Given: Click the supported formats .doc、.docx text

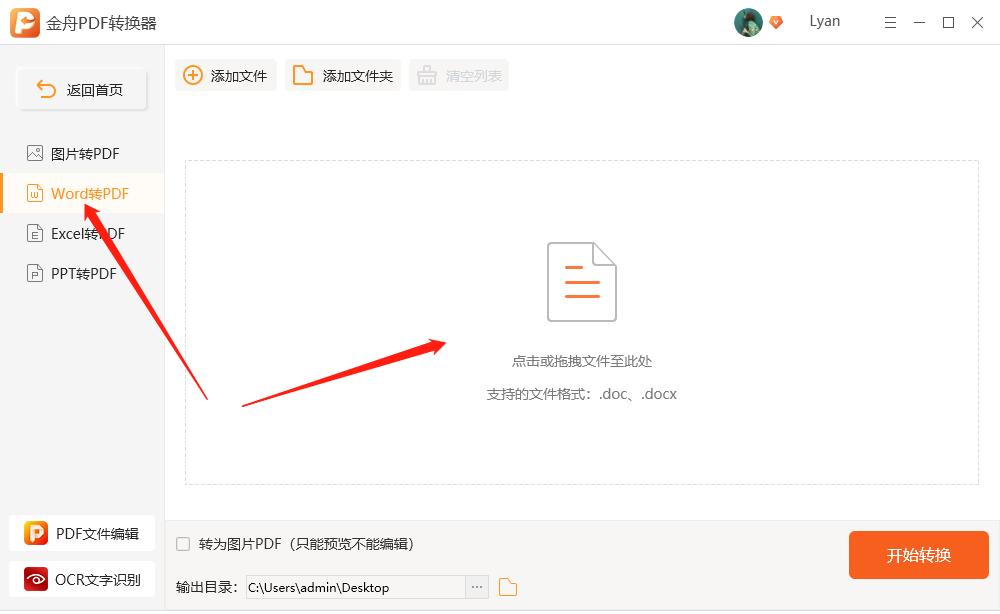Looking at the screenshot, I should point(582,394).
